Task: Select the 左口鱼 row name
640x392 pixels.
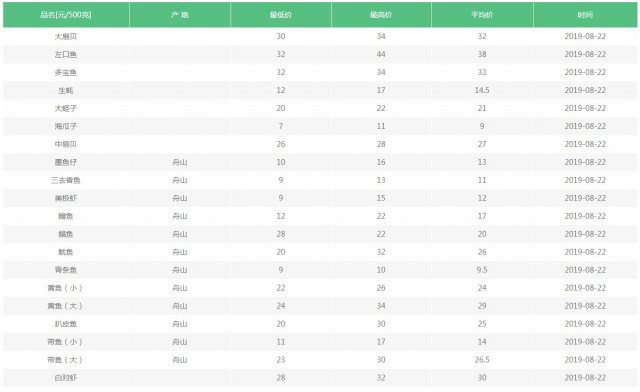Action: [66, 54]
